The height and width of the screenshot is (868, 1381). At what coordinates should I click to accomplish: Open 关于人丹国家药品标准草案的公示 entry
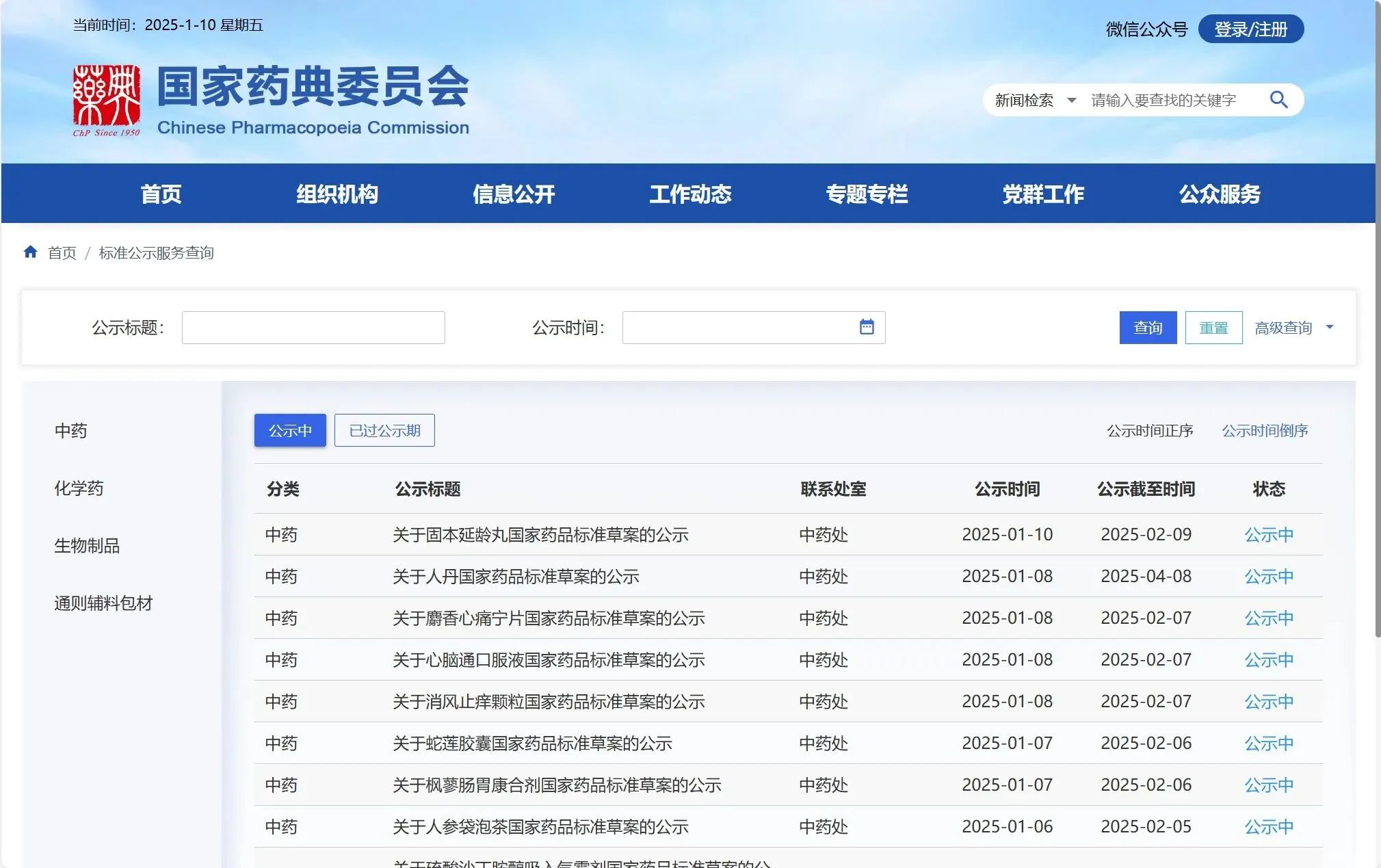pos(516,577)
